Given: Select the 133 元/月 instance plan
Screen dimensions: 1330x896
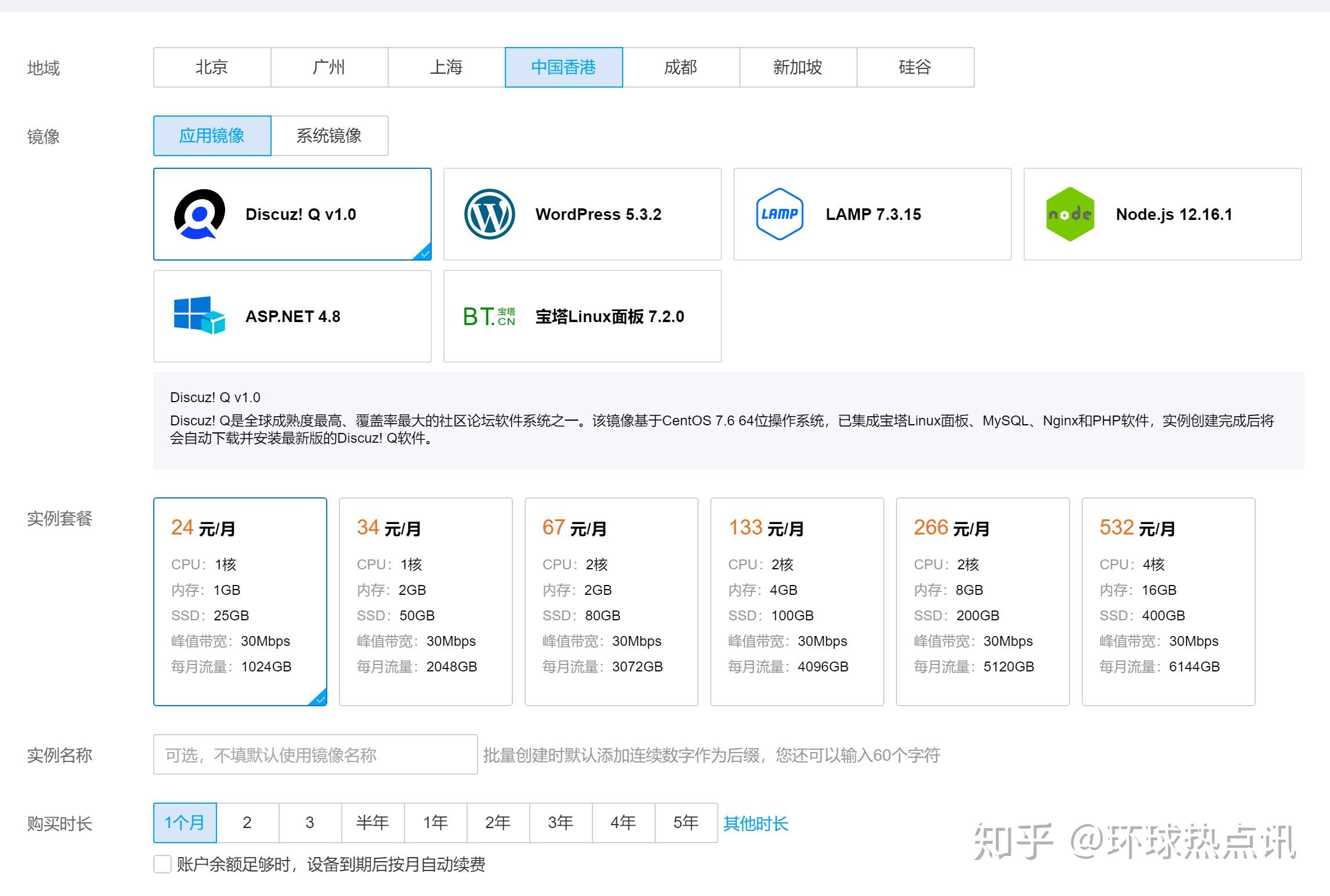Looking at the screenshot, I should 797,602.
